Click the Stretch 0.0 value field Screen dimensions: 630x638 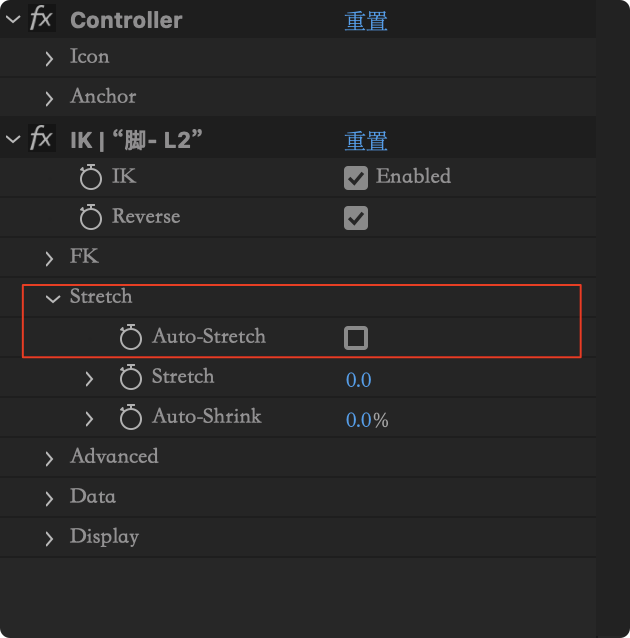pyautogui.click(x=358, y=380)
